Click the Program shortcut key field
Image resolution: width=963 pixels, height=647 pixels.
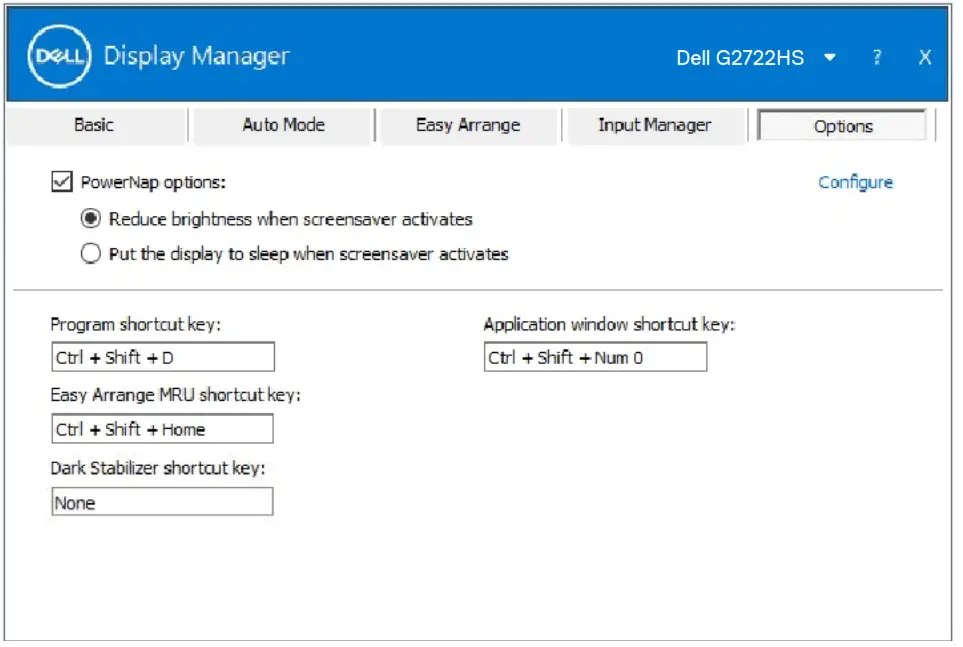(x=162, y=356)
